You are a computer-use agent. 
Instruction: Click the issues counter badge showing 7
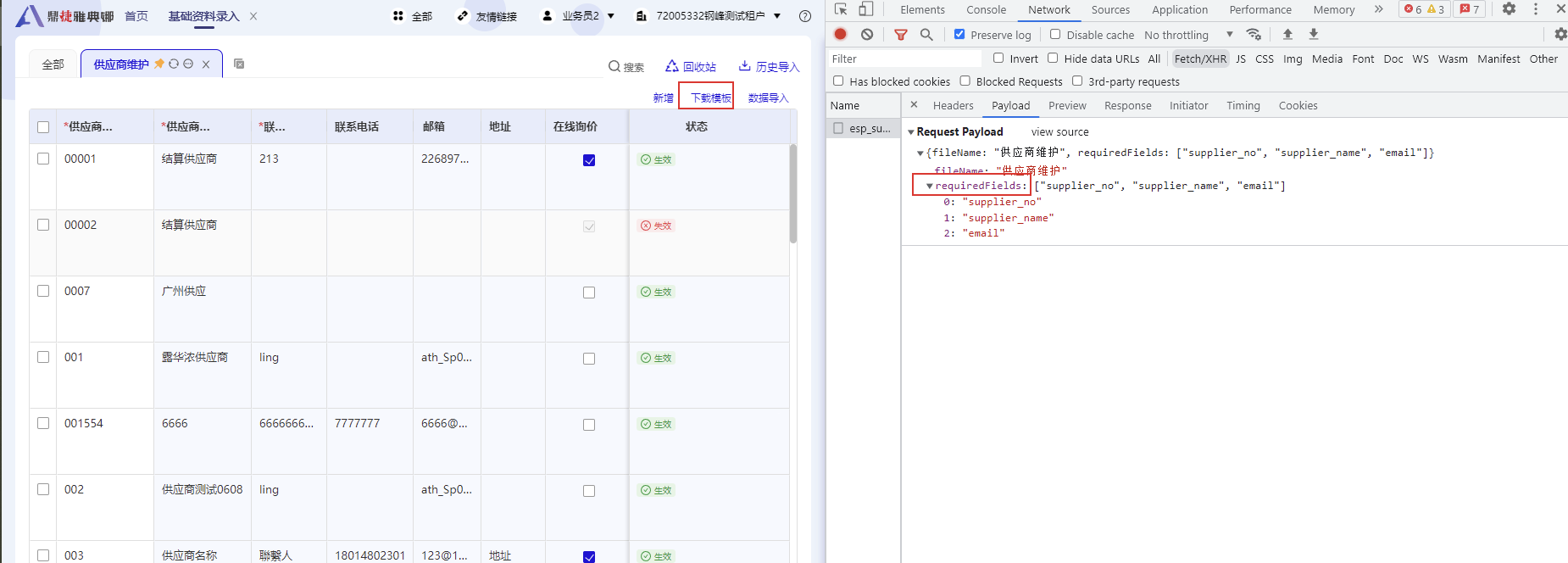1470,9
